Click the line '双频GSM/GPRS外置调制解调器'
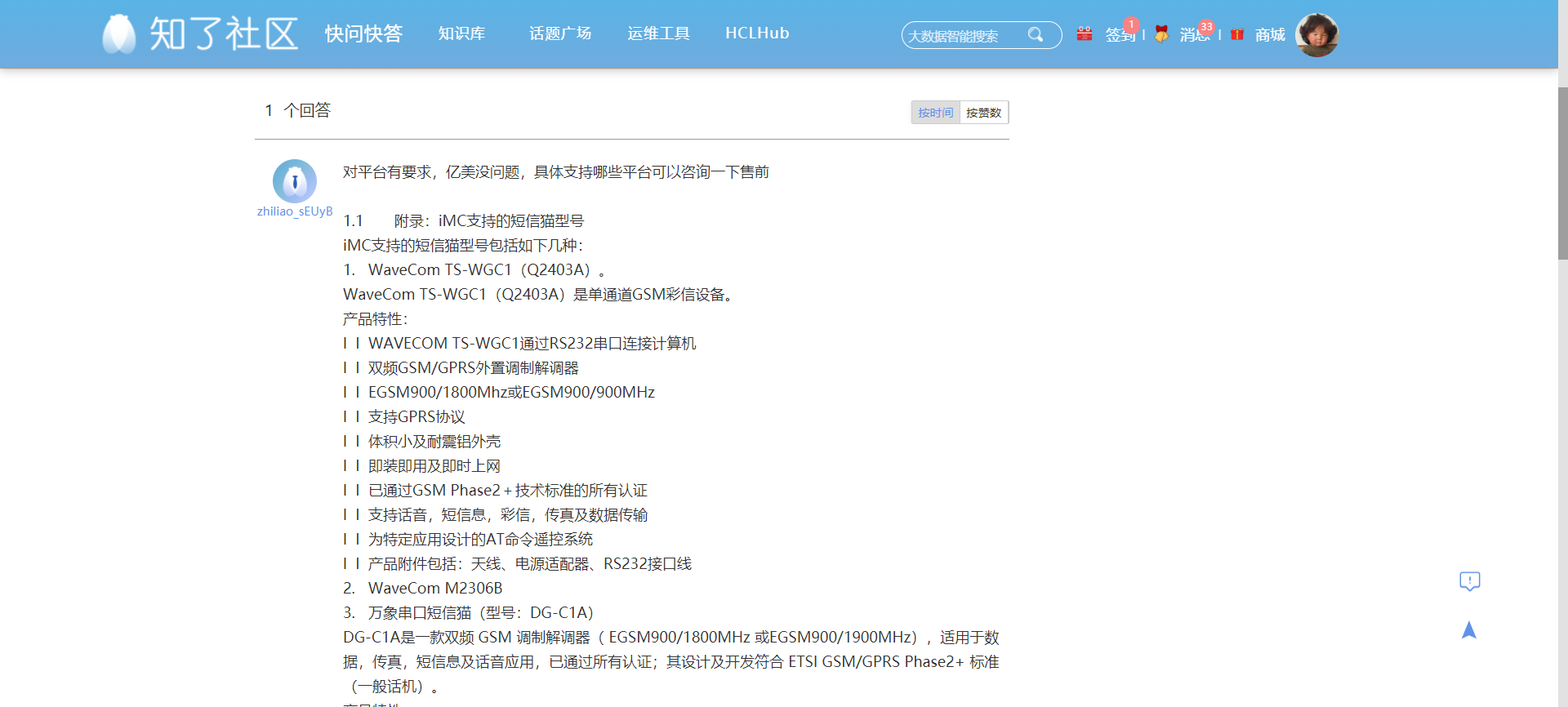 pos(474,368)
